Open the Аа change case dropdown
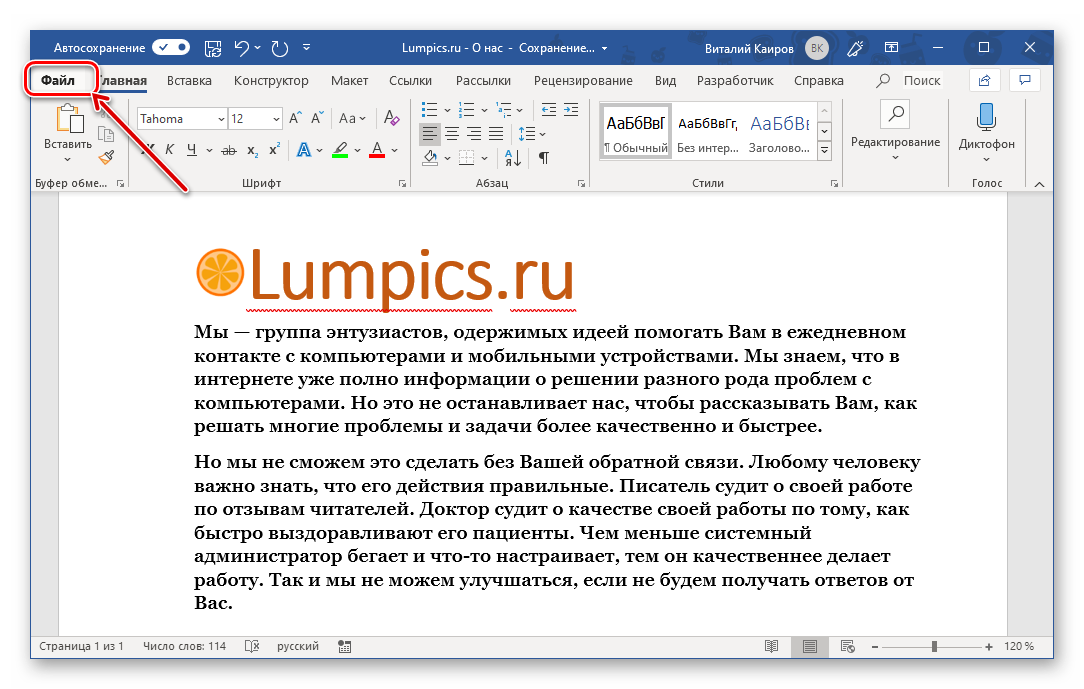Screen dimensions: 1084x689 coord(352,118)
